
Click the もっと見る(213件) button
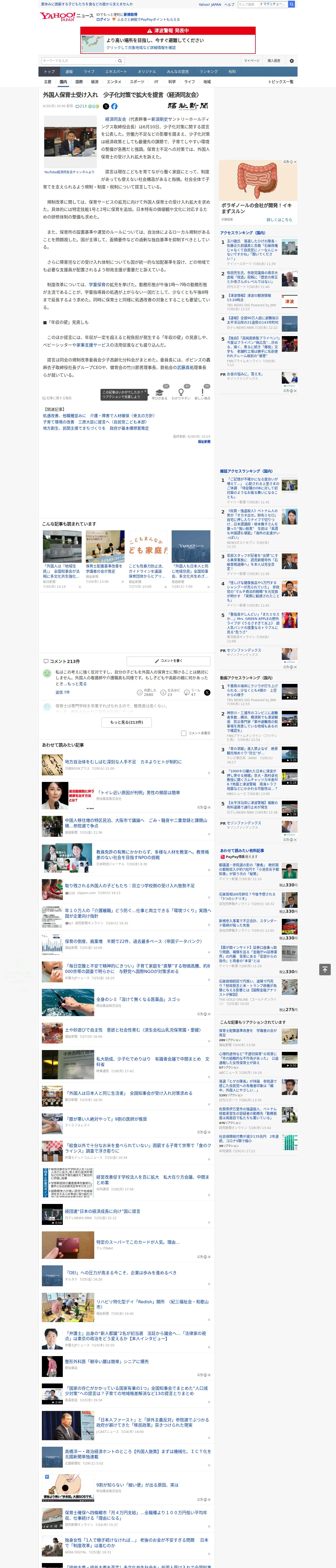point(127,723)
